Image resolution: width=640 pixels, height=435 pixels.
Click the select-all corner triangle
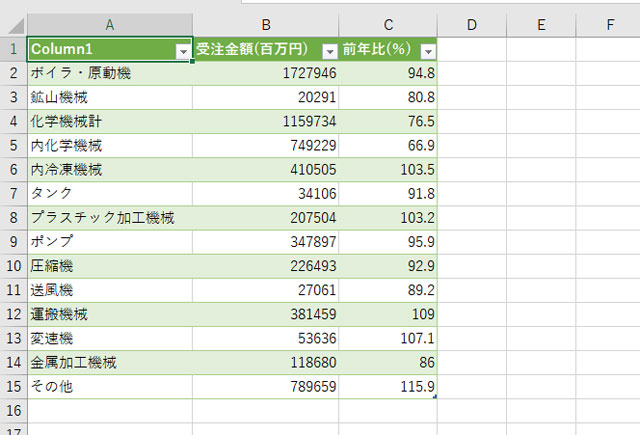pos(13,23)
